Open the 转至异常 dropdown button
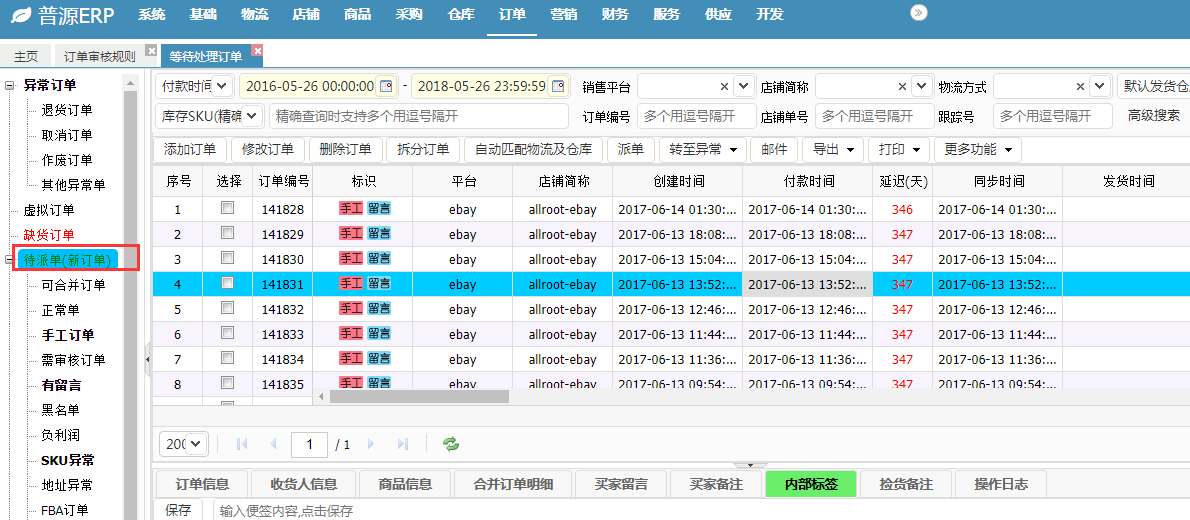Viewport: 1190px width, 520px height. [703, 150]
